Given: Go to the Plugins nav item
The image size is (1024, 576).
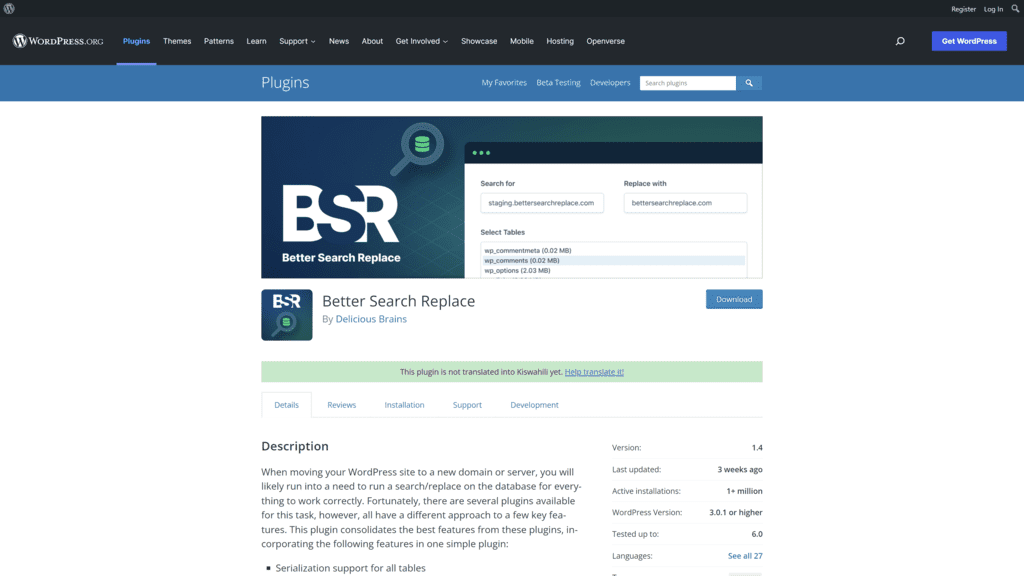Looking at the screenshot, I should pos(136,41).
